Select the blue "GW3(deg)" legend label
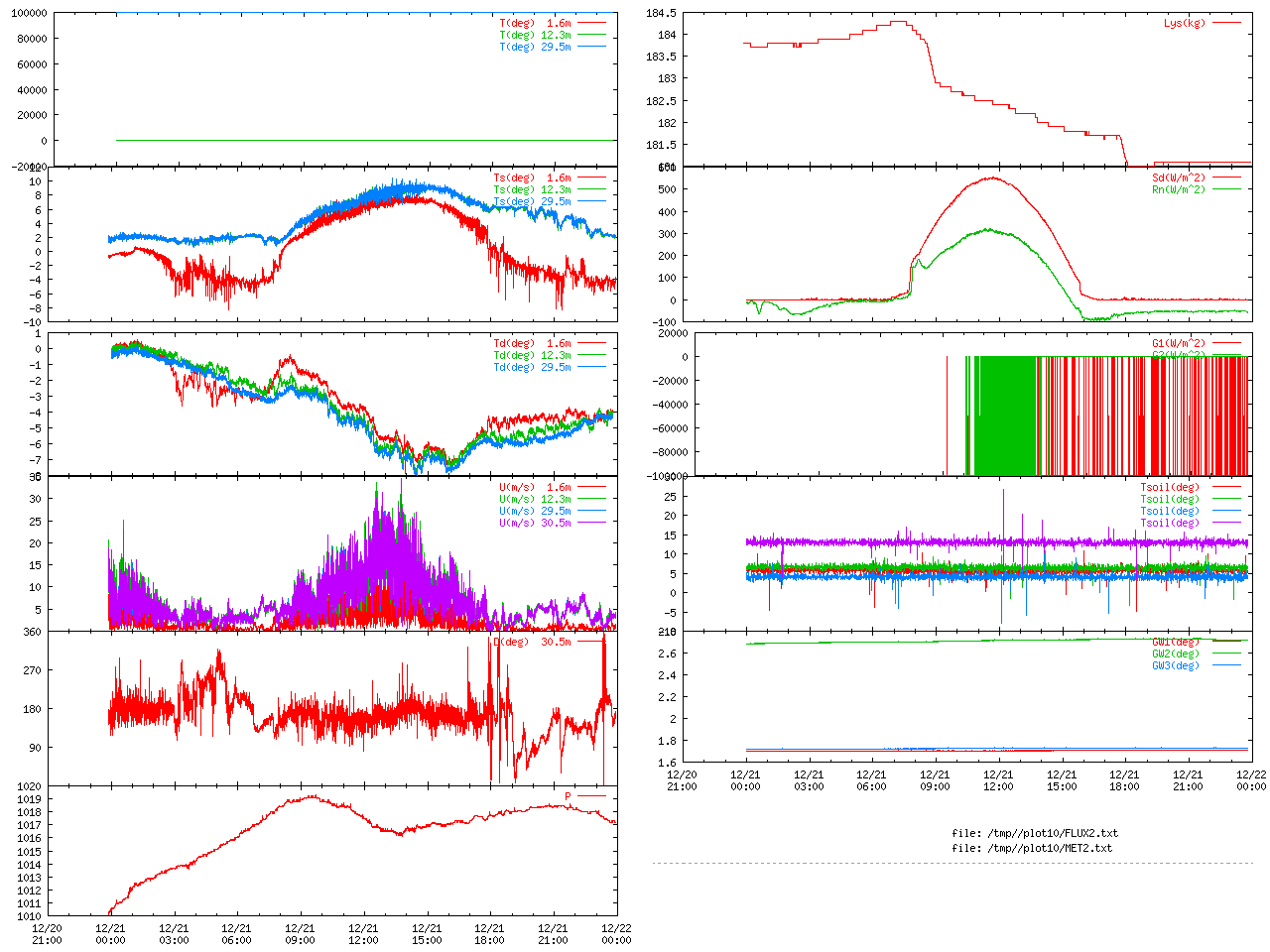 [1175, 665]
